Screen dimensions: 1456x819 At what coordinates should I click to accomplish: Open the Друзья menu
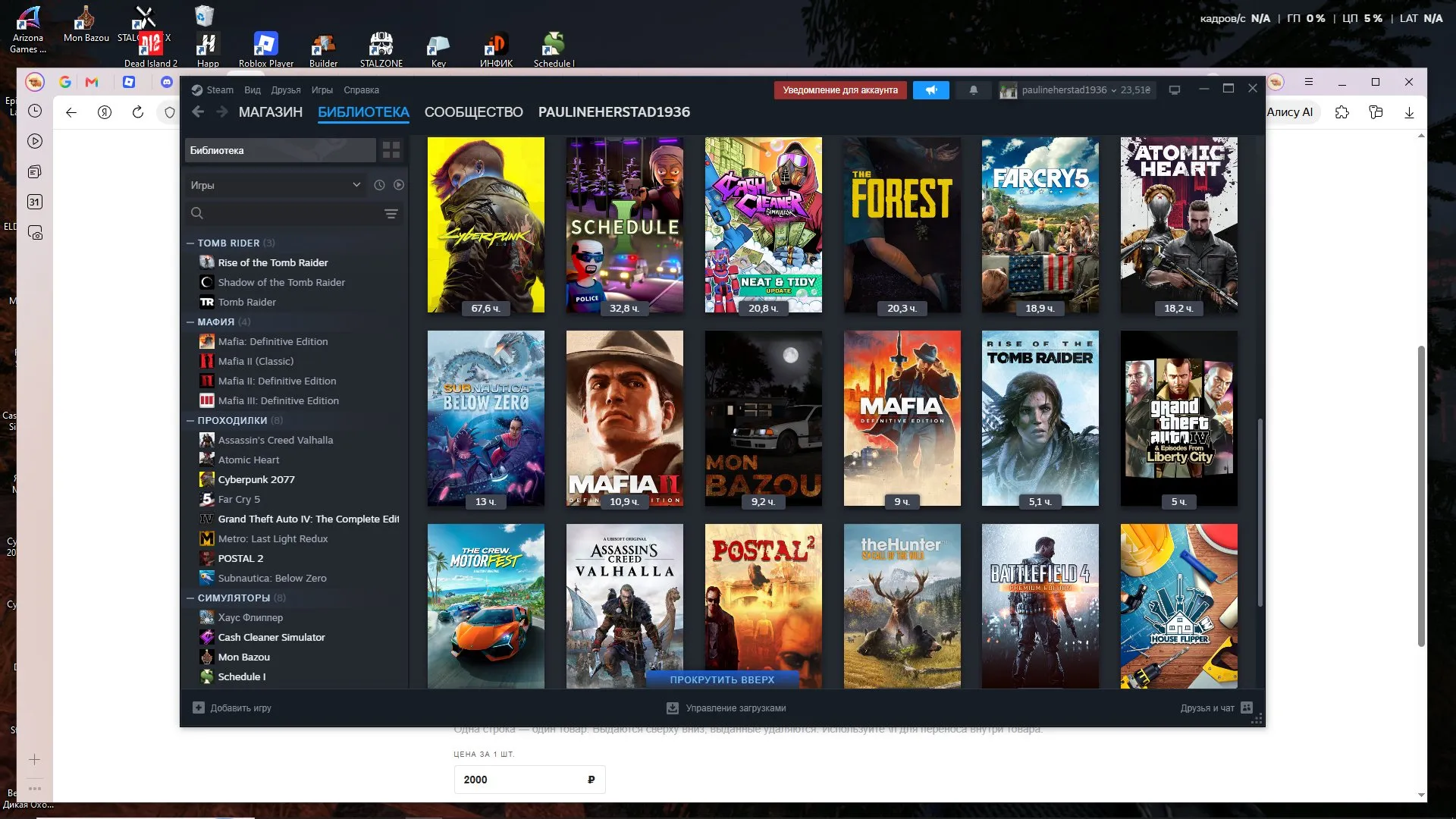[286, 90]
